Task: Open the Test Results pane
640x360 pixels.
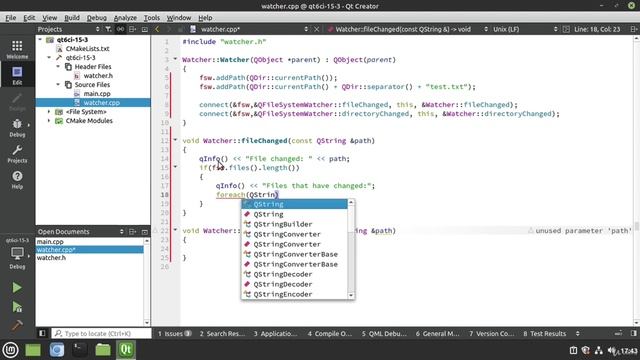Action: pyautogui.click(x=545, y=333)
